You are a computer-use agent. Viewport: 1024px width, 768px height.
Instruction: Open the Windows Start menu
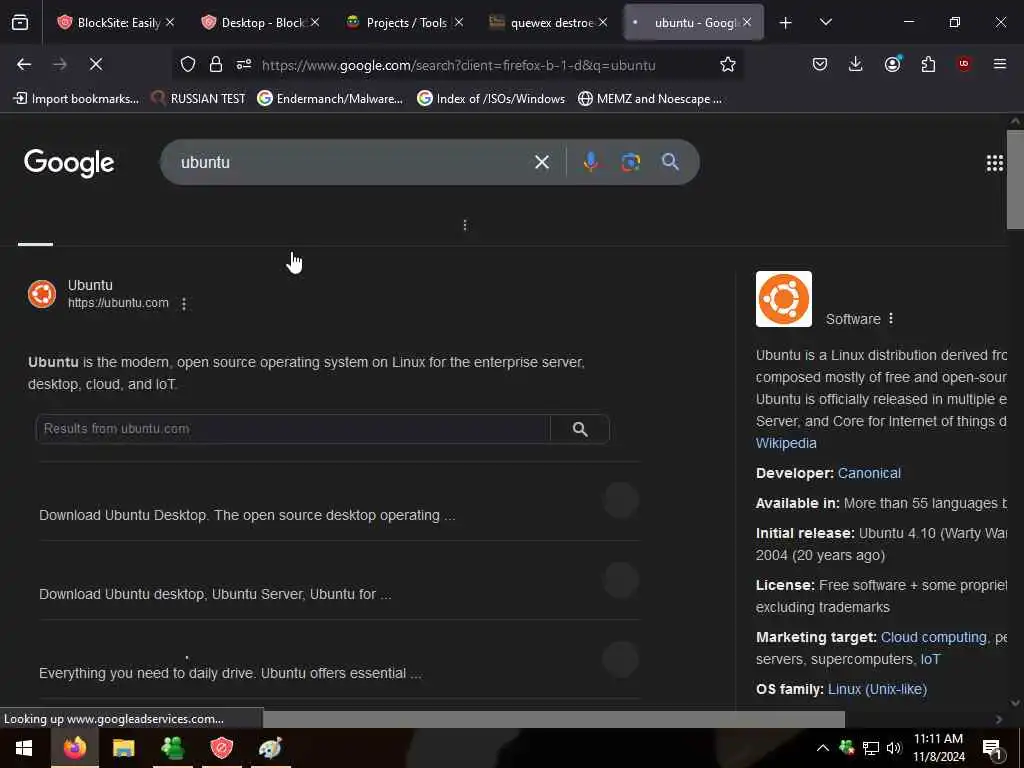coord(24,748)
